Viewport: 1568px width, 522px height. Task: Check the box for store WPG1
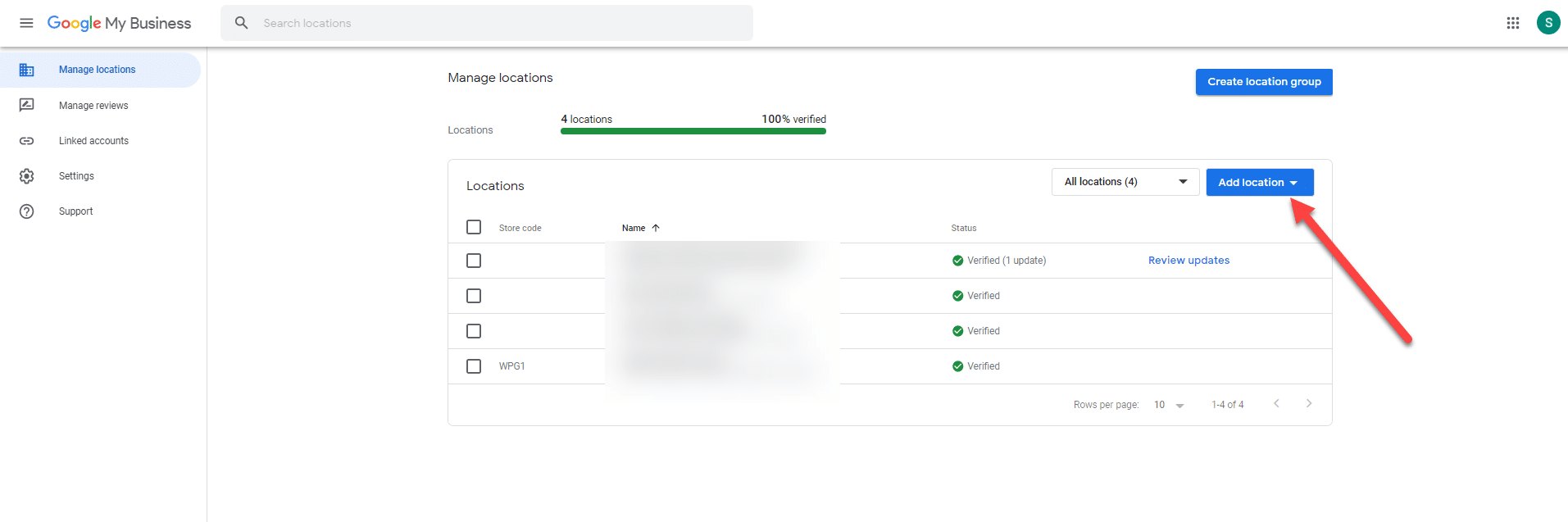[474, 366]
